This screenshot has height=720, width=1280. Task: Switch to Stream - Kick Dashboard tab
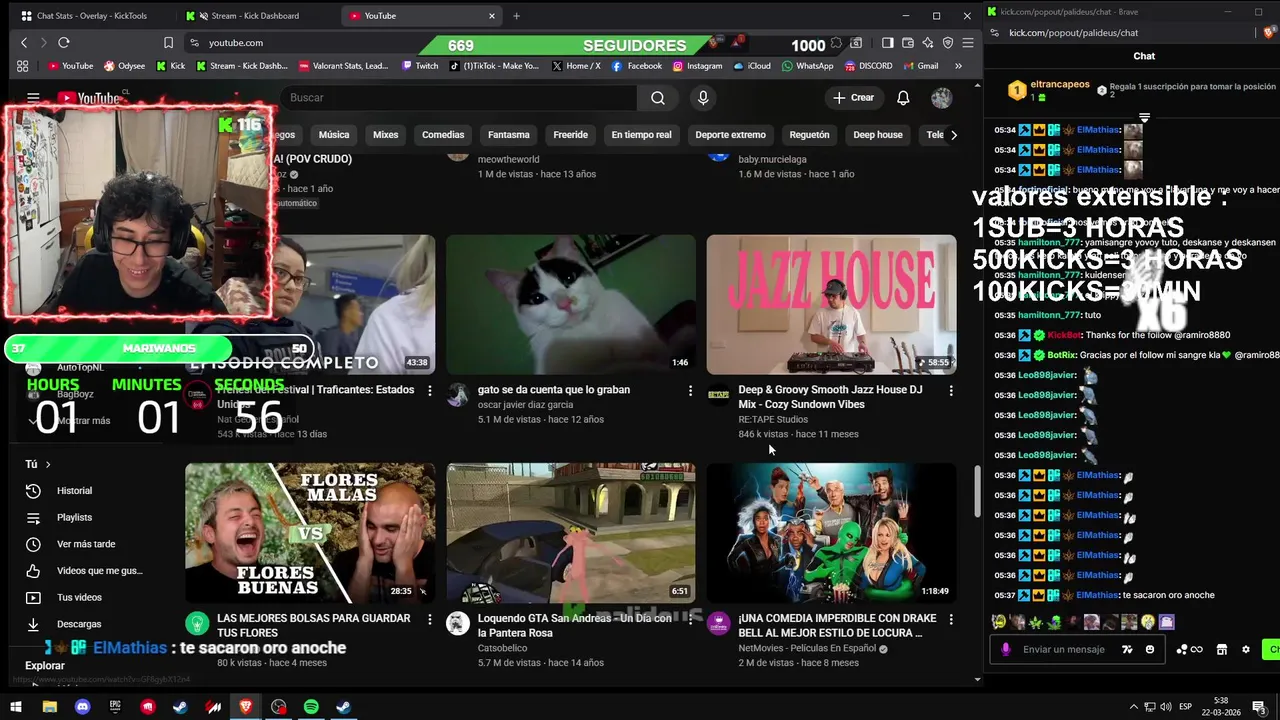(x=255, y=16)
